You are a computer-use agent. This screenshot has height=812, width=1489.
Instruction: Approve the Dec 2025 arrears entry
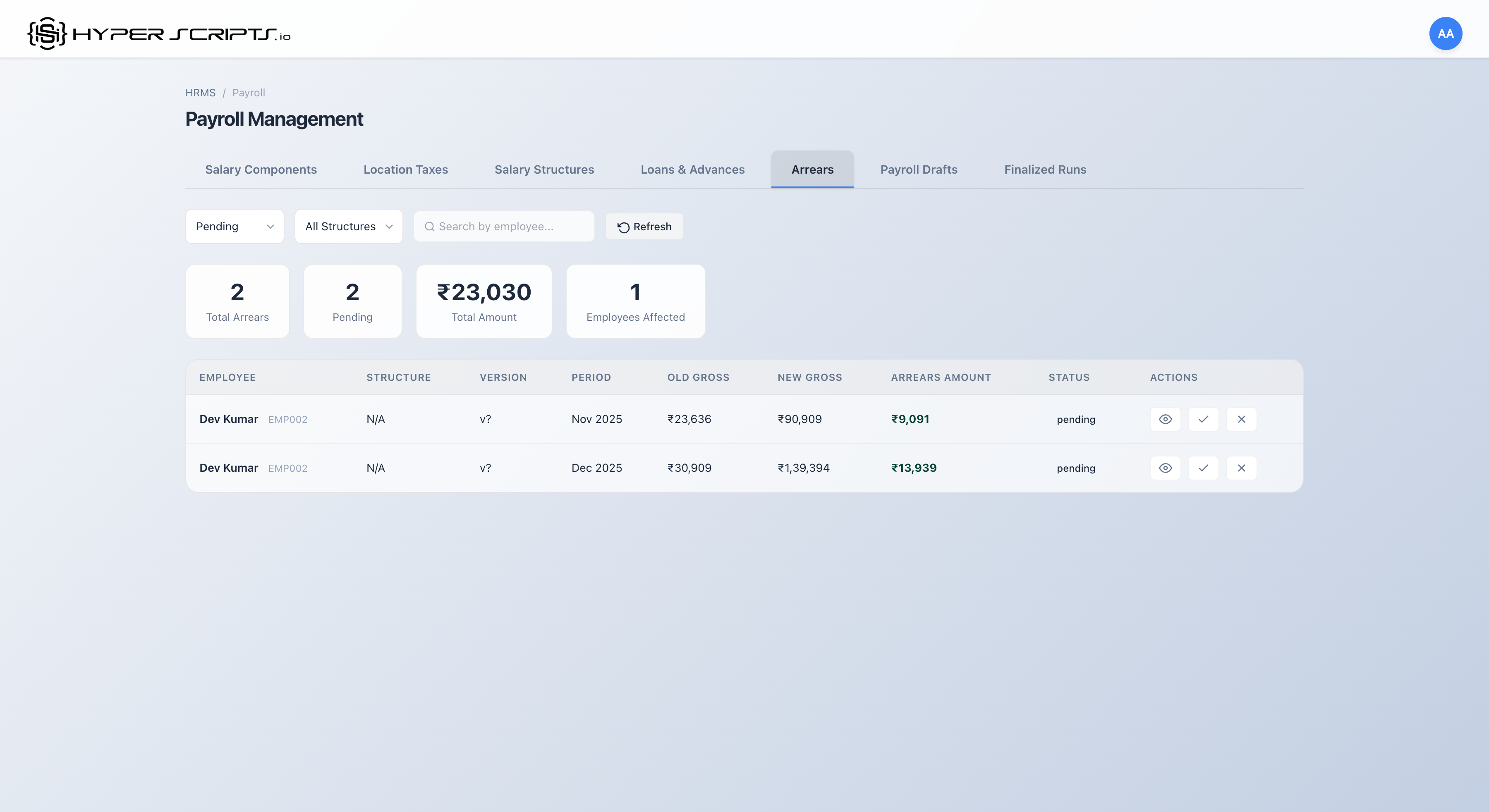tap(1204, 468)
